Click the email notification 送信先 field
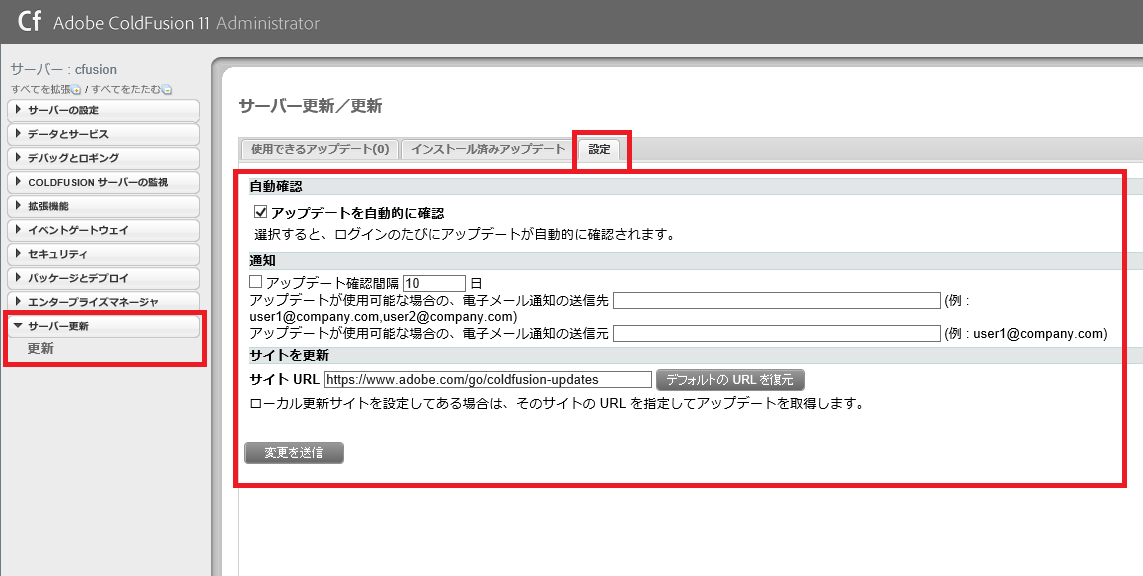 (x=777, y=300)
